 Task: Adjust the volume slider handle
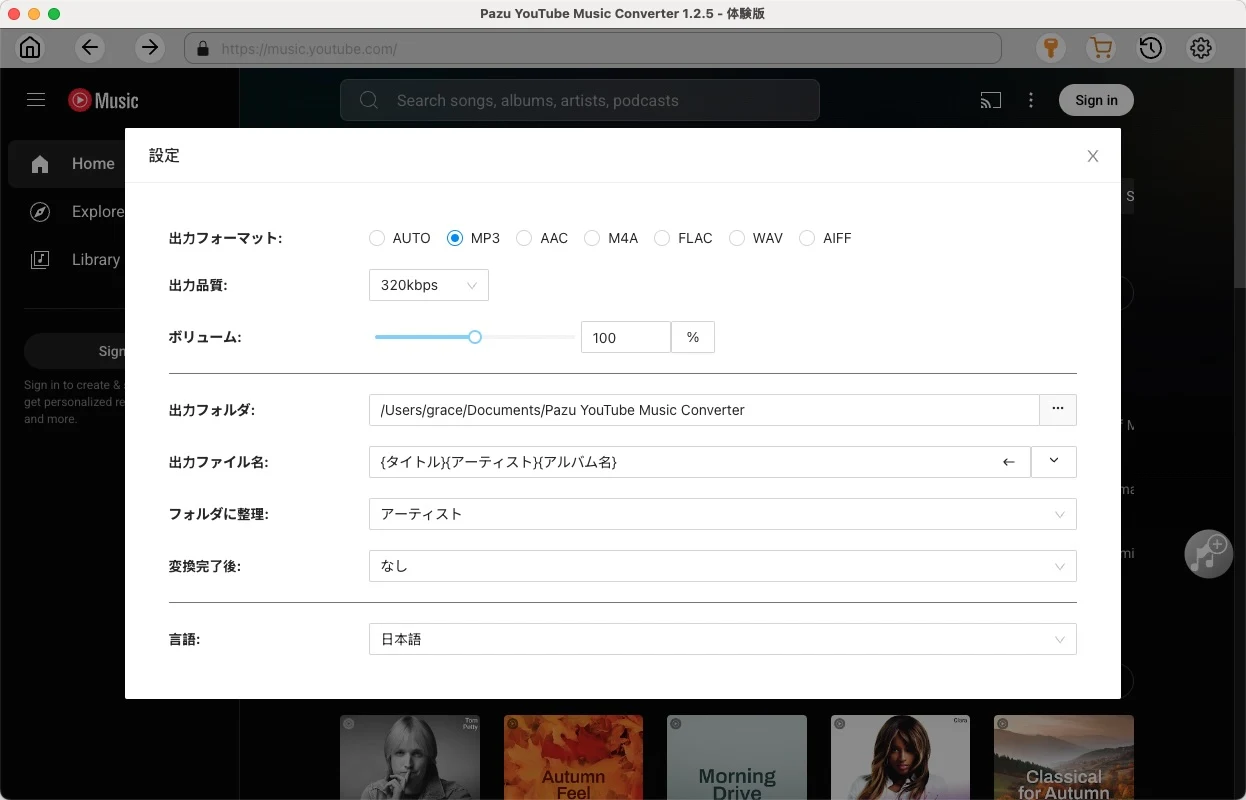(474, 337)
